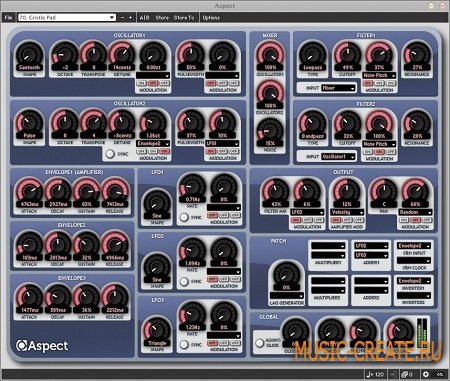Go to previous preset with minus button
450x381 pixels.
pos(122,18)
